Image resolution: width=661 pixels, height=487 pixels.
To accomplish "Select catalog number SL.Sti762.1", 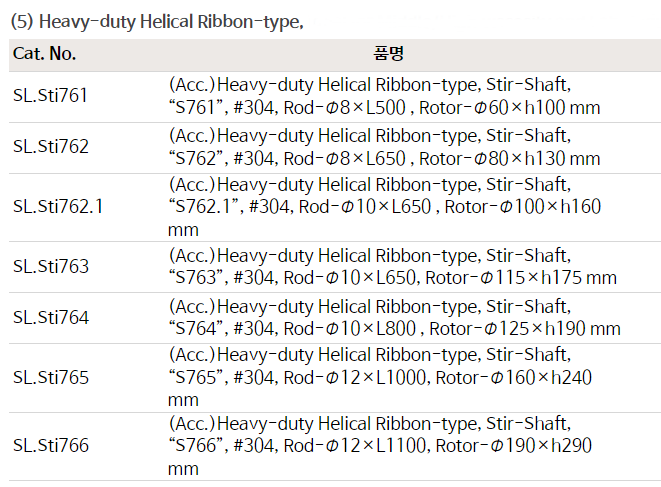I will coord(58,207).
